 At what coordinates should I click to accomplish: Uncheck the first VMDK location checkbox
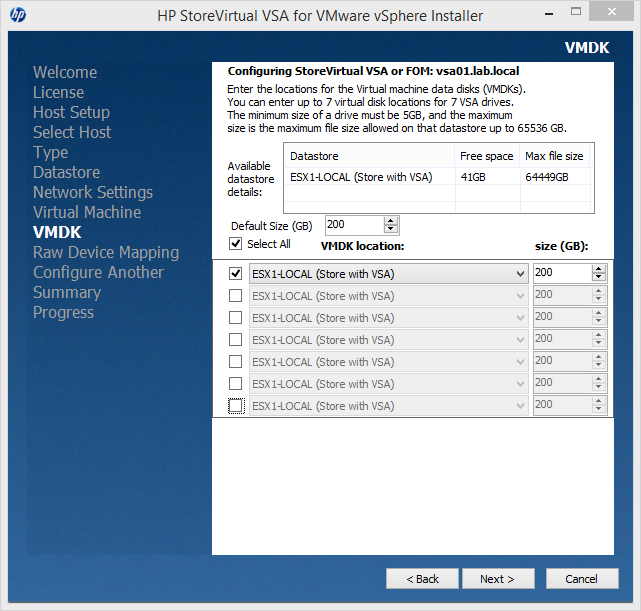point(235,273)
